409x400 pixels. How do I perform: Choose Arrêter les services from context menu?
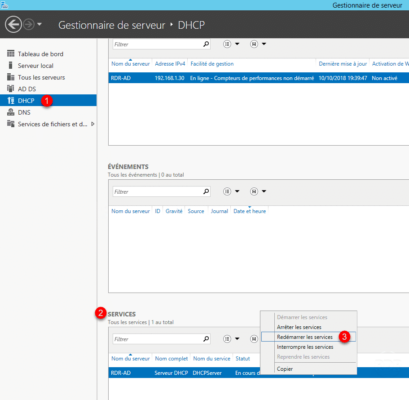(x=308, y=327)
